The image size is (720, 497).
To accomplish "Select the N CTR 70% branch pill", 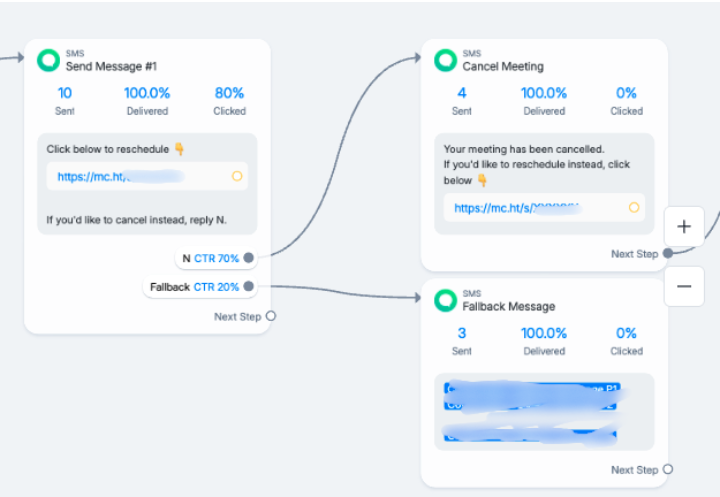I will click(216, 258).
